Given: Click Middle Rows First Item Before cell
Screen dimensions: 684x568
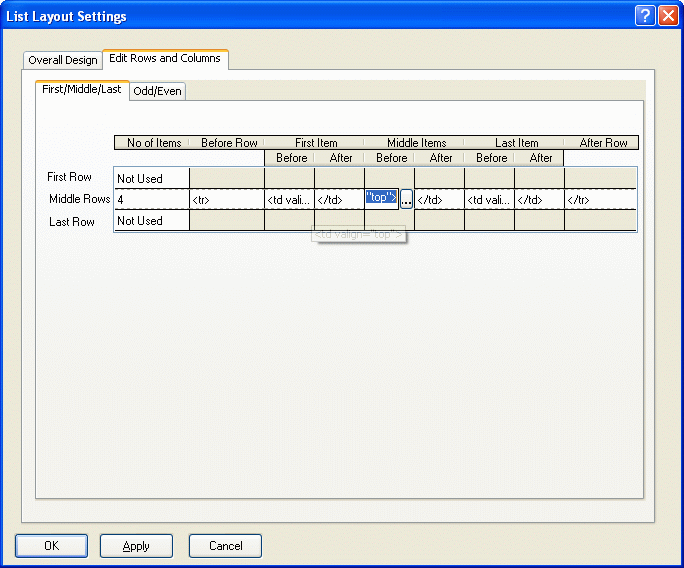Looking at the screenshot, I should tap(289, 200).
